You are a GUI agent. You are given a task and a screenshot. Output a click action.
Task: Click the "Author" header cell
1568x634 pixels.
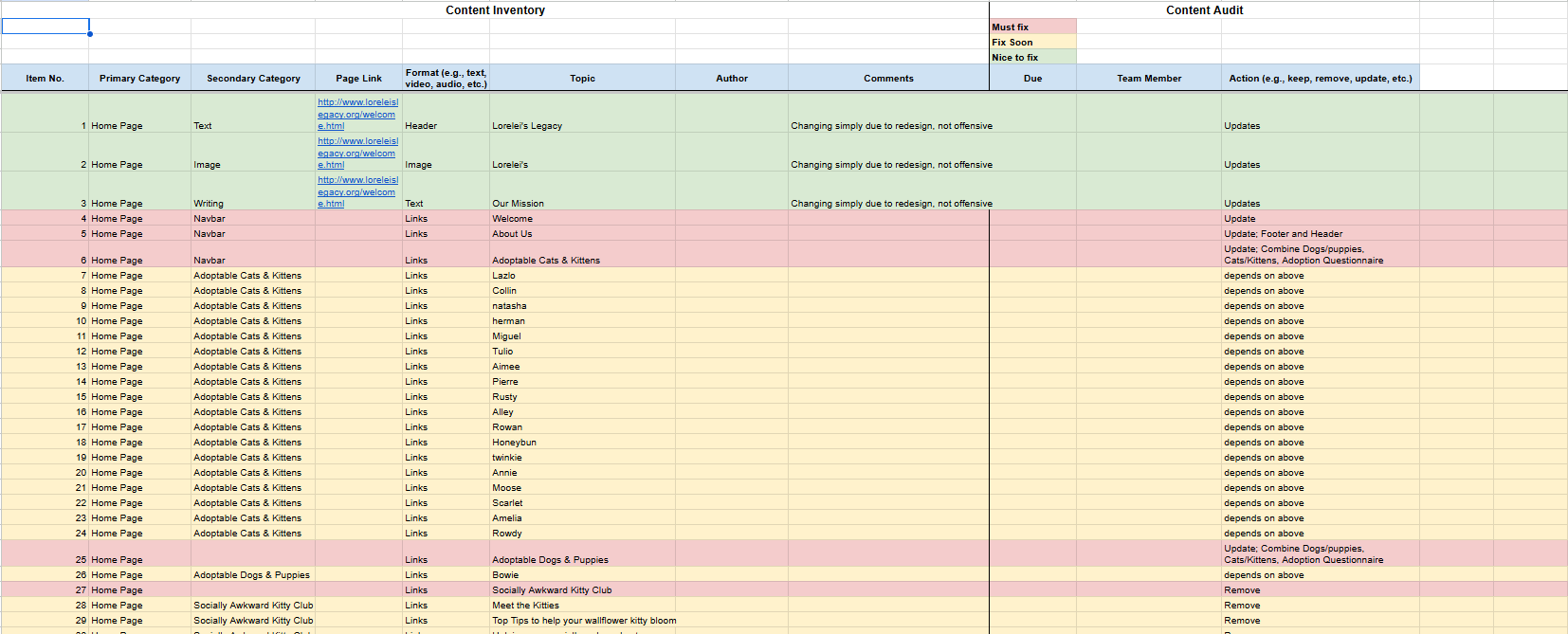click(731, 78)
